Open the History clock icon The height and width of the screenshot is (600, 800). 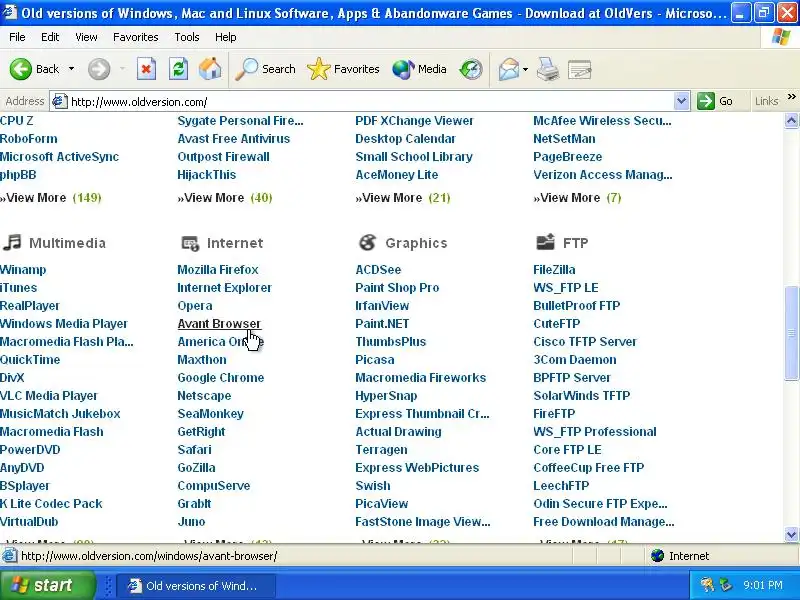471,69
